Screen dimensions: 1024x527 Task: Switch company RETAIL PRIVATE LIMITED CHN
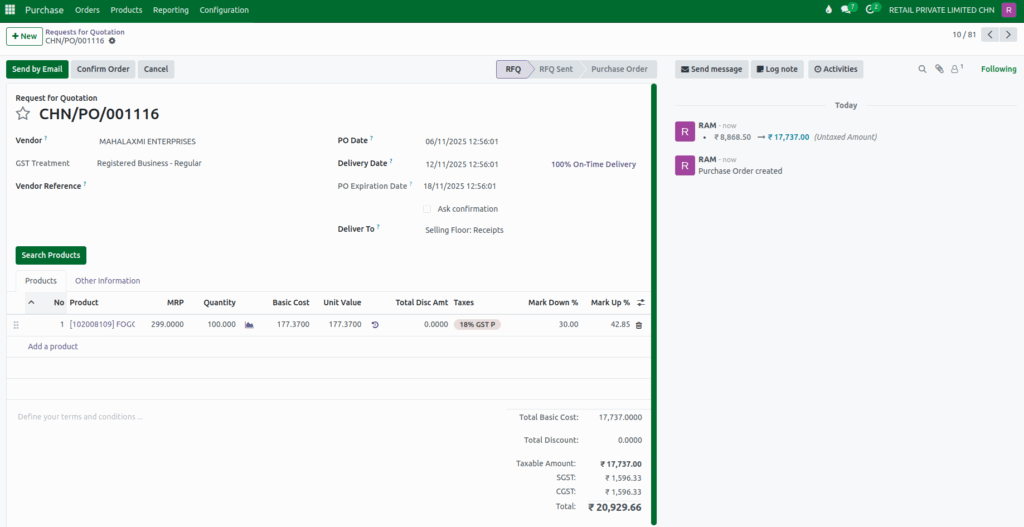pos(941,10)
